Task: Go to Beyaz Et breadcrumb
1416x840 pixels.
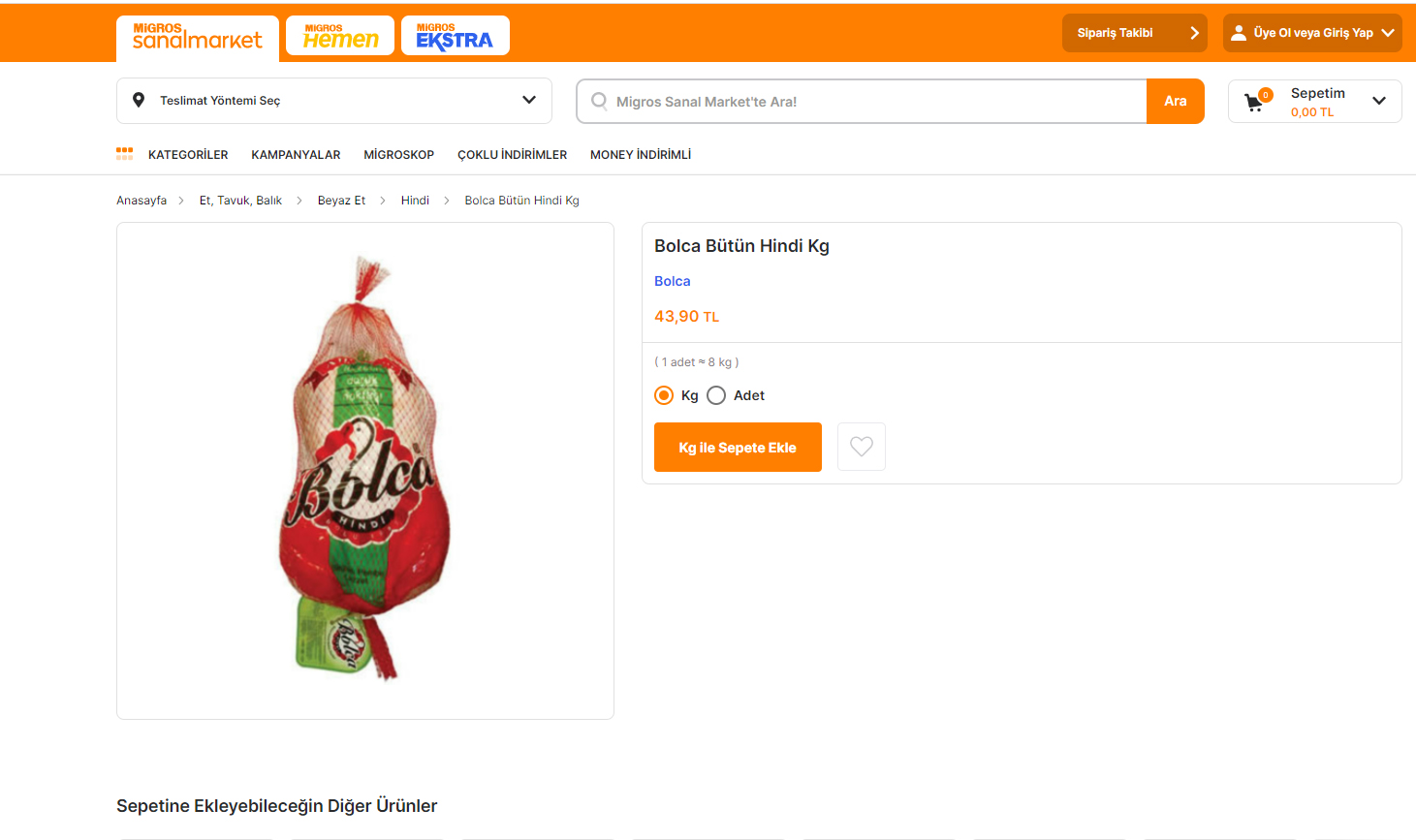Action: point(341,201)
